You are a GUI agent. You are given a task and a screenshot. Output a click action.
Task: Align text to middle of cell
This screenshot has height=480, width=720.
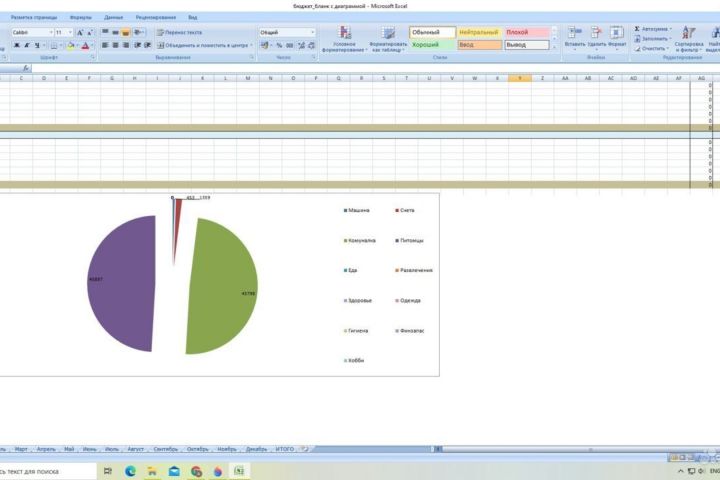point(115,33)
